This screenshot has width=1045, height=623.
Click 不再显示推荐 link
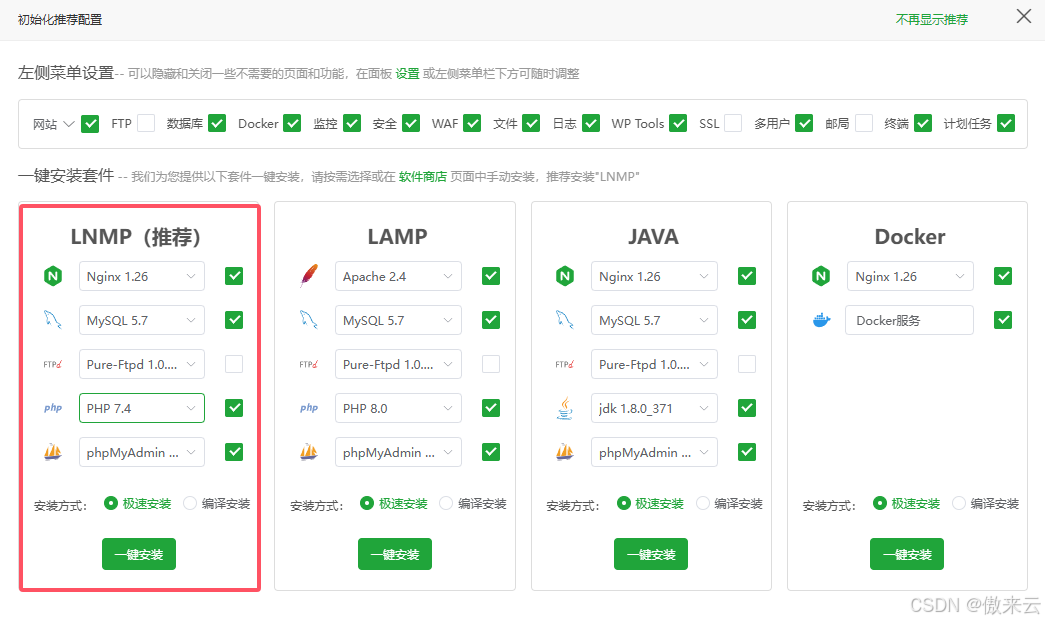tap(931, 19)
